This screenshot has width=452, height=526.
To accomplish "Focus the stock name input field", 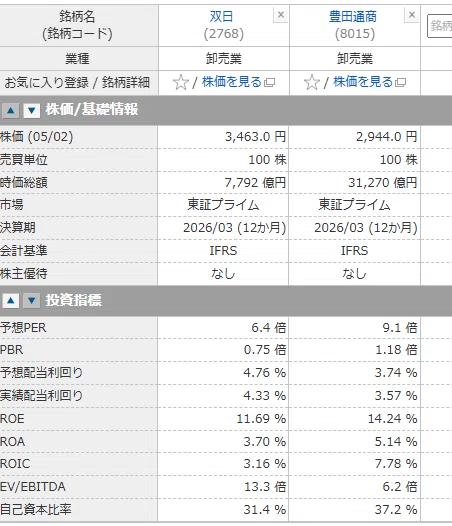I will click(x=440, y=25).
